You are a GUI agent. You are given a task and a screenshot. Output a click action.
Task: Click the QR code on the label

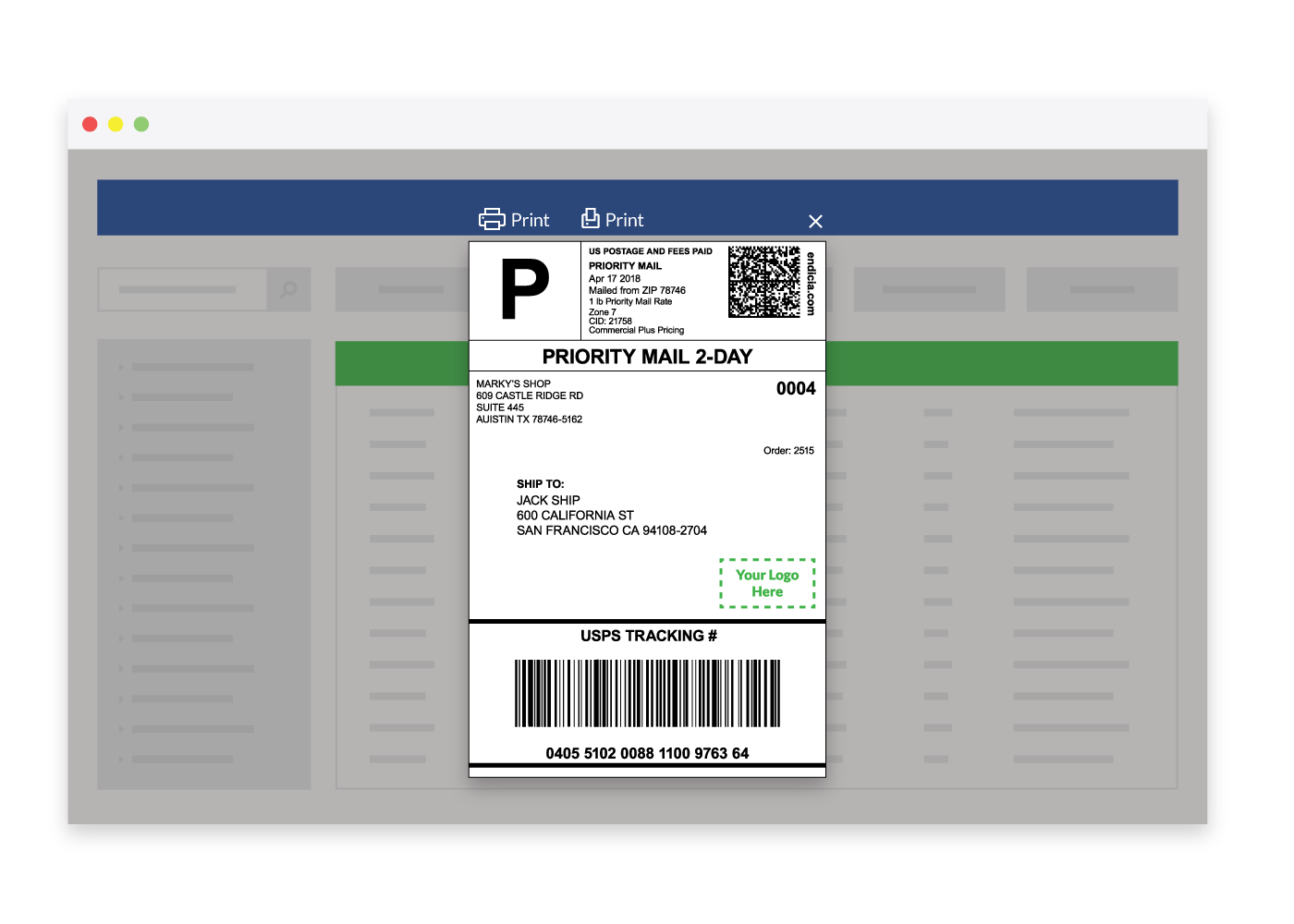[x=764, y=282]
